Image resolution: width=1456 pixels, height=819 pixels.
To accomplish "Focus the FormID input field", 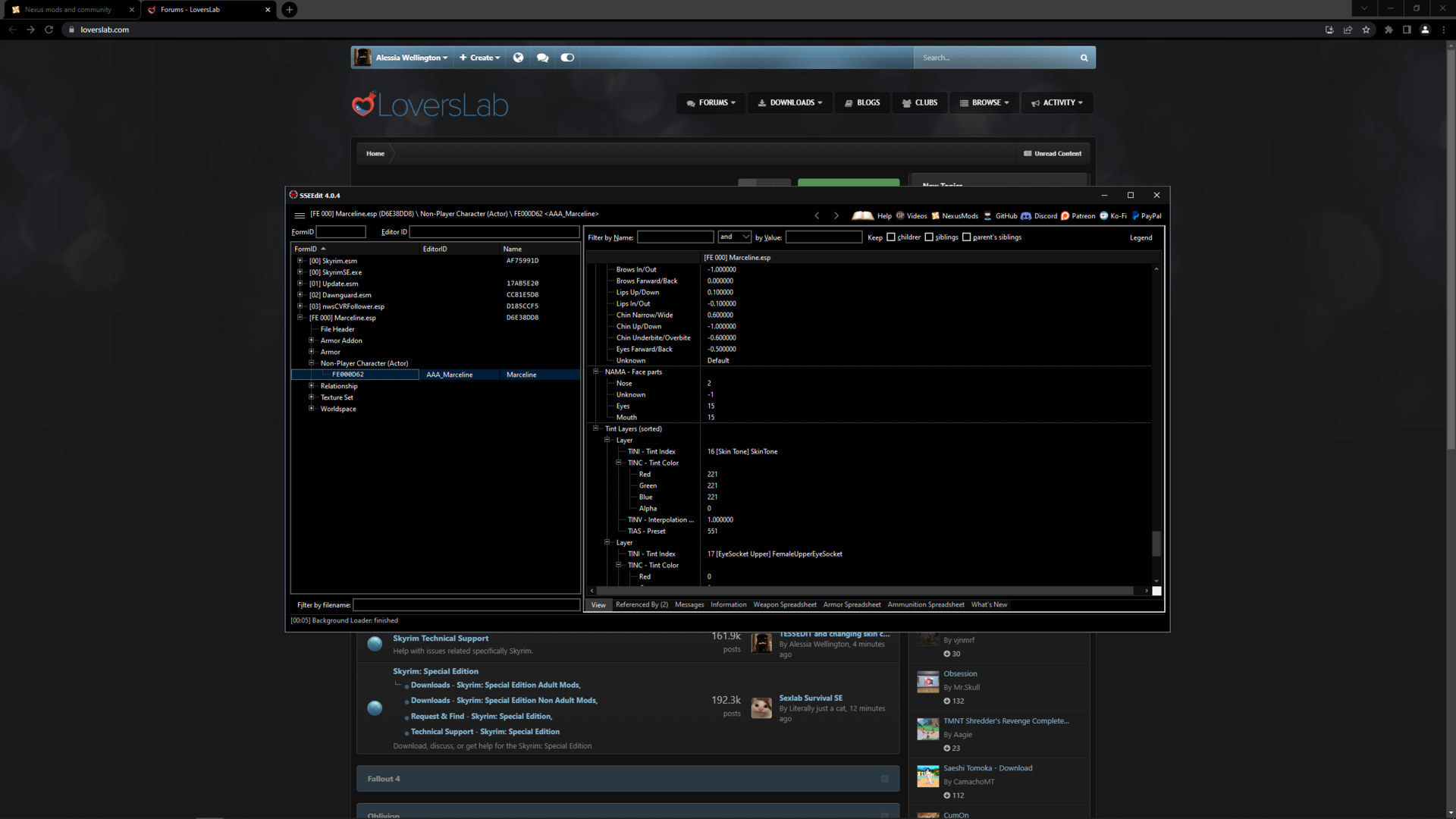I will tap(340, 232).
